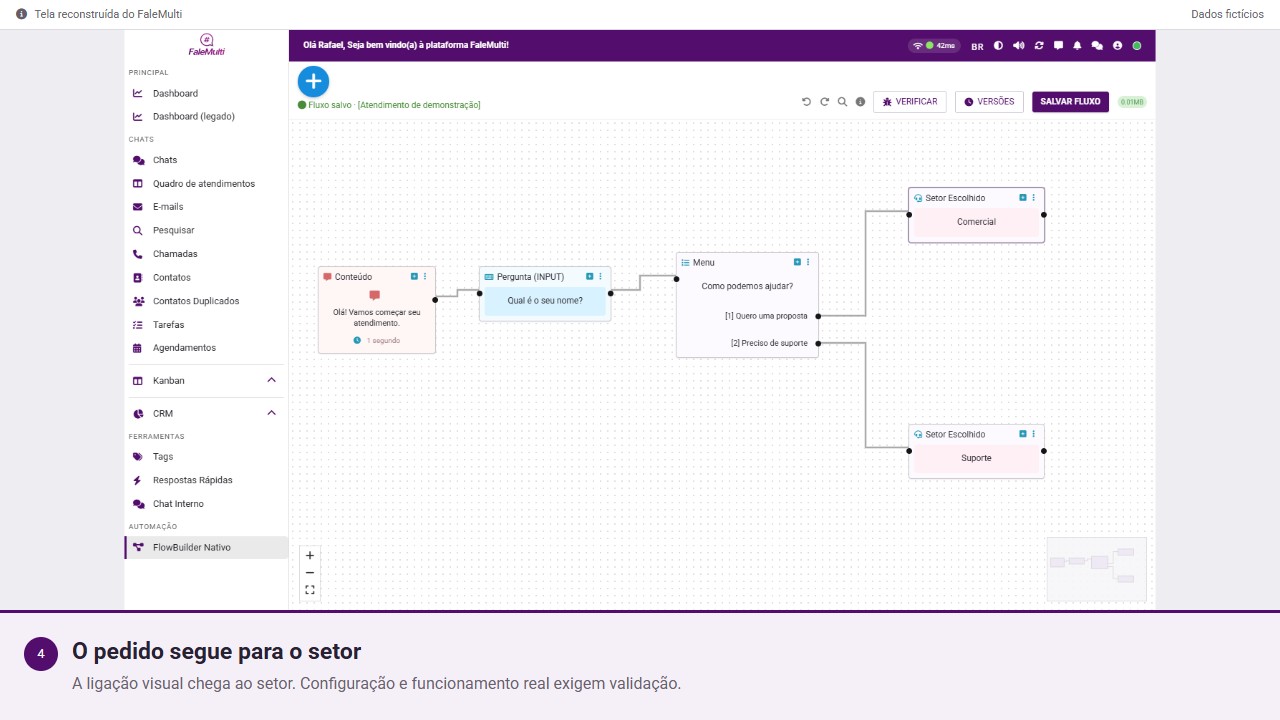Click the 42ms connection indicator
This screenshot has height=720, width=1280.
934,46
